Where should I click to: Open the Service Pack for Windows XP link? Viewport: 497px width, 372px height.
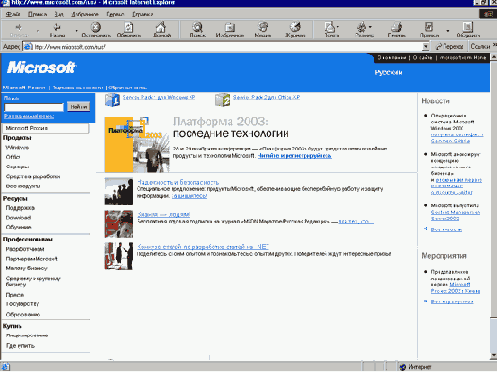click(x=159, y=97)
